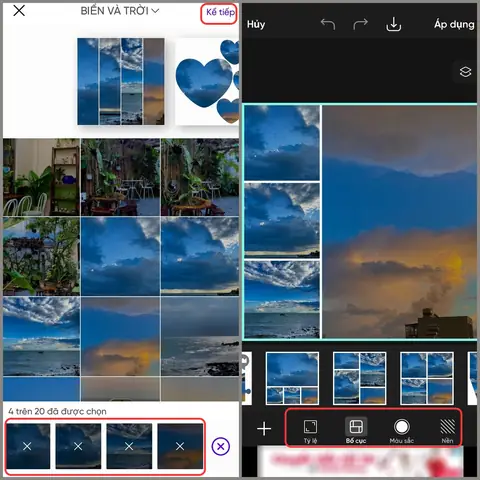Download the collage with the save icon

pyautogui.click(x=394, y=24)
